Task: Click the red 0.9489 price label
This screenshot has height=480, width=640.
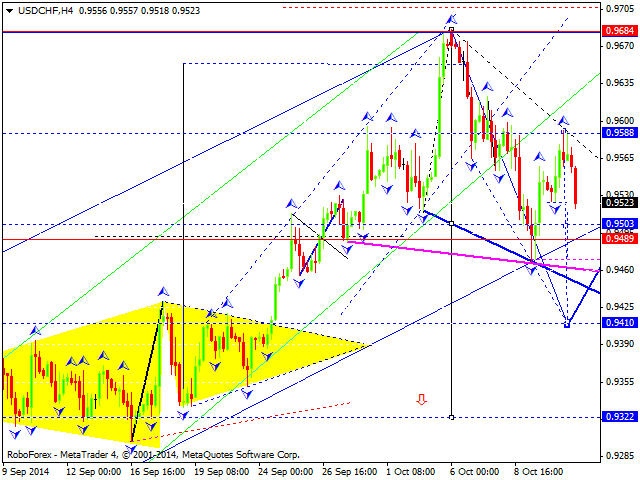Action: click(620, 239)
